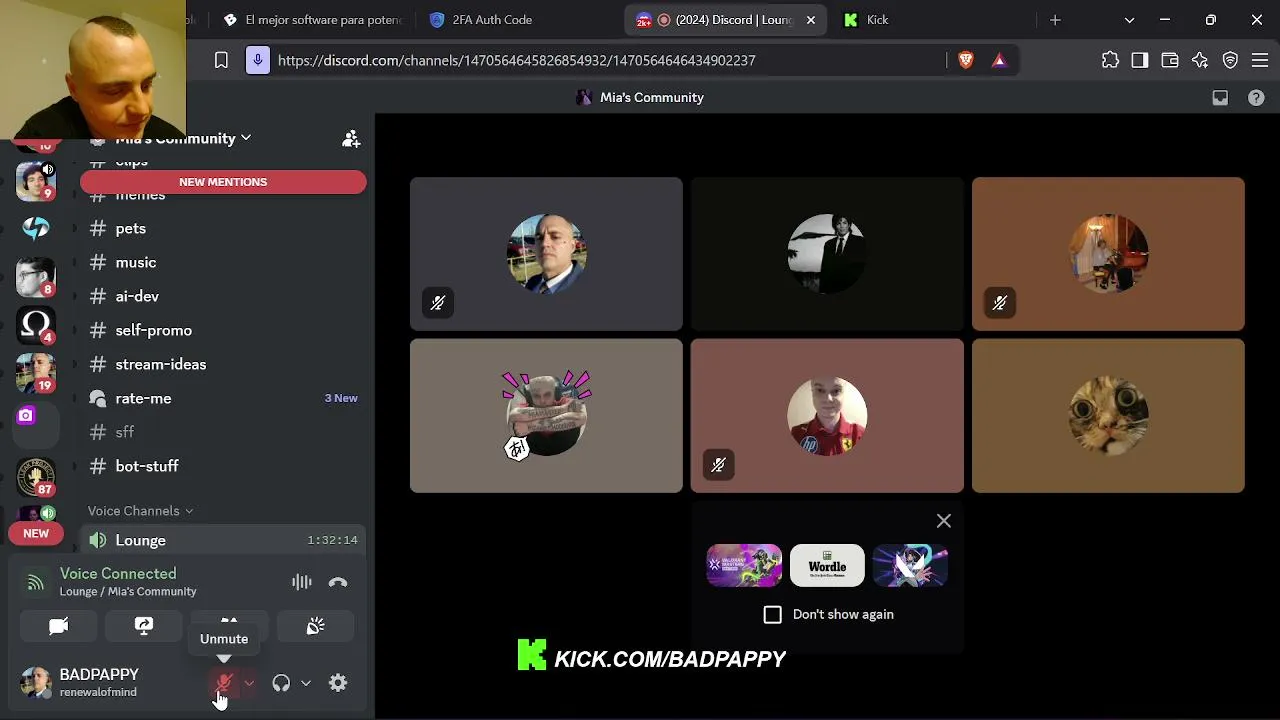Click the Brave Rewards triangle icon
This screenshot has width=1280, height=720.
[x=999, y=60]
